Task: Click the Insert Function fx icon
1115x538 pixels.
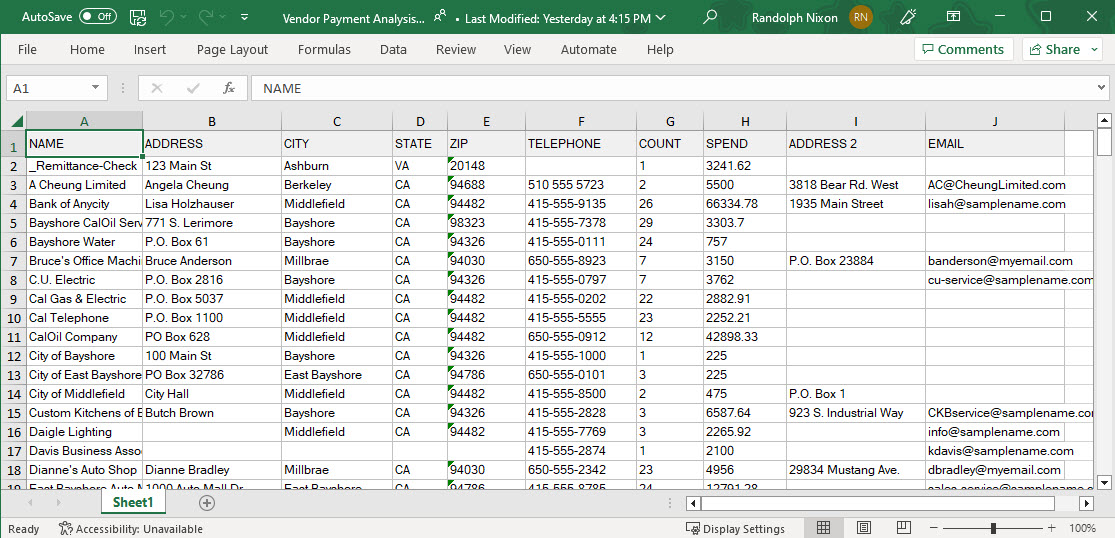Action: pos(228,88)
